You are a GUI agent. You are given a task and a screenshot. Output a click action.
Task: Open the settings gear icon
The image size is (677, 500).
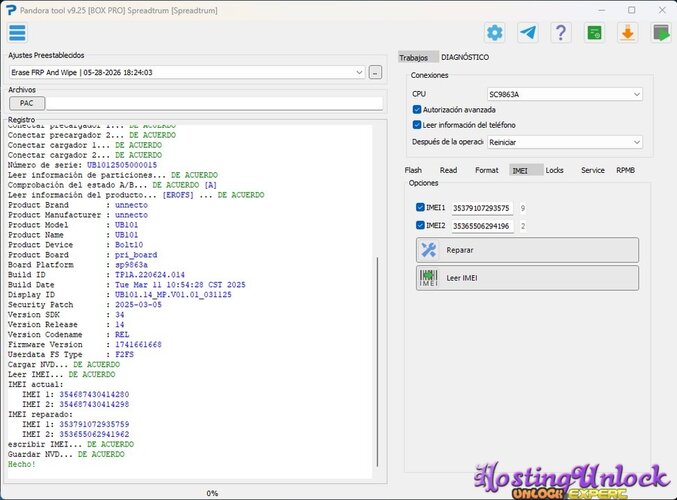point(494,33)
